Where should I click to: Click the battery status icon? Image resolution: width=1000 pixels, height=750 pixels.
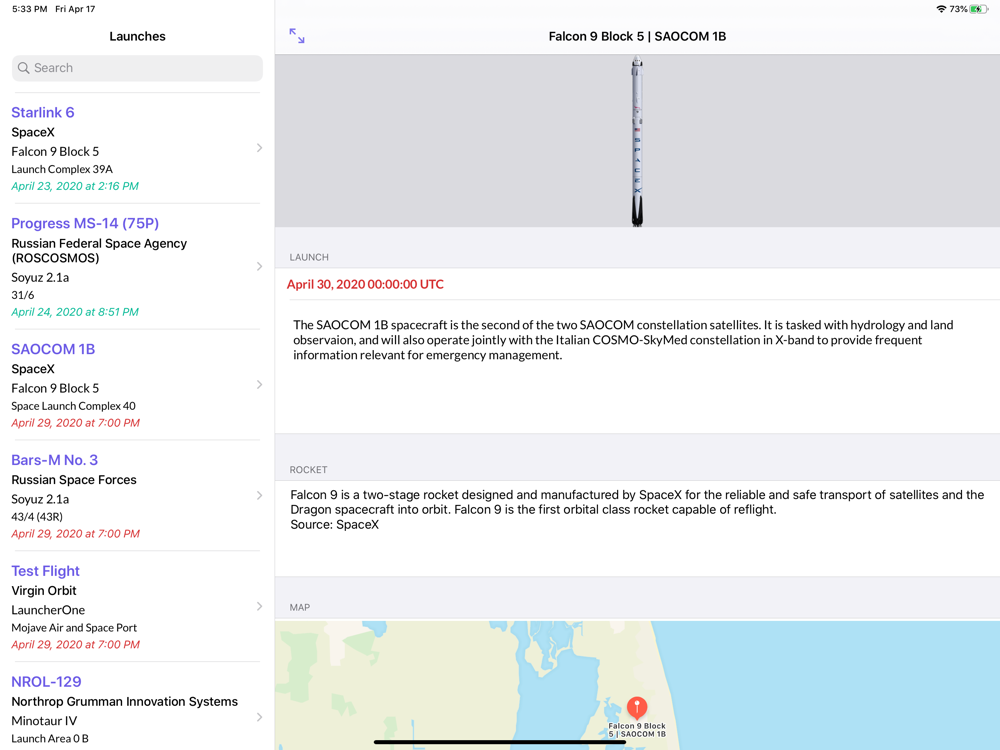(x=979, y=9)
